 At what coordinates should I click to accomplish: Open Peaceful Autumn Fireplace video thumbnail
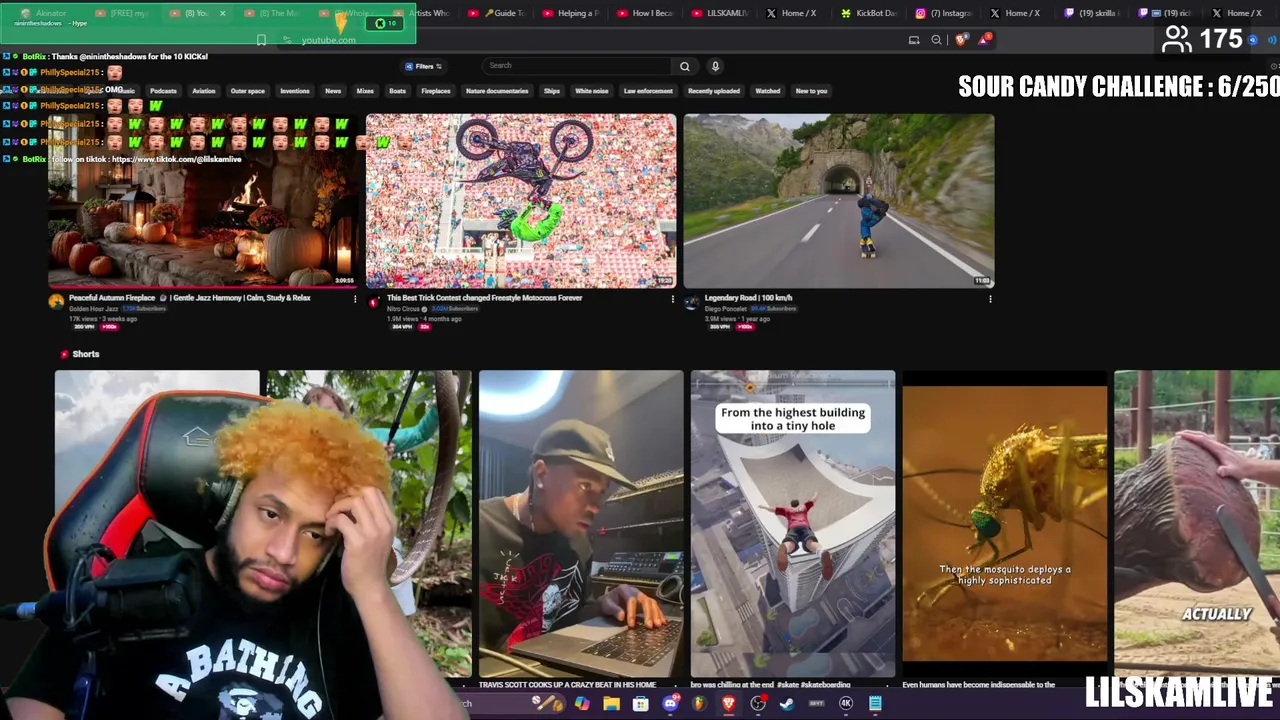coord(203,201)
